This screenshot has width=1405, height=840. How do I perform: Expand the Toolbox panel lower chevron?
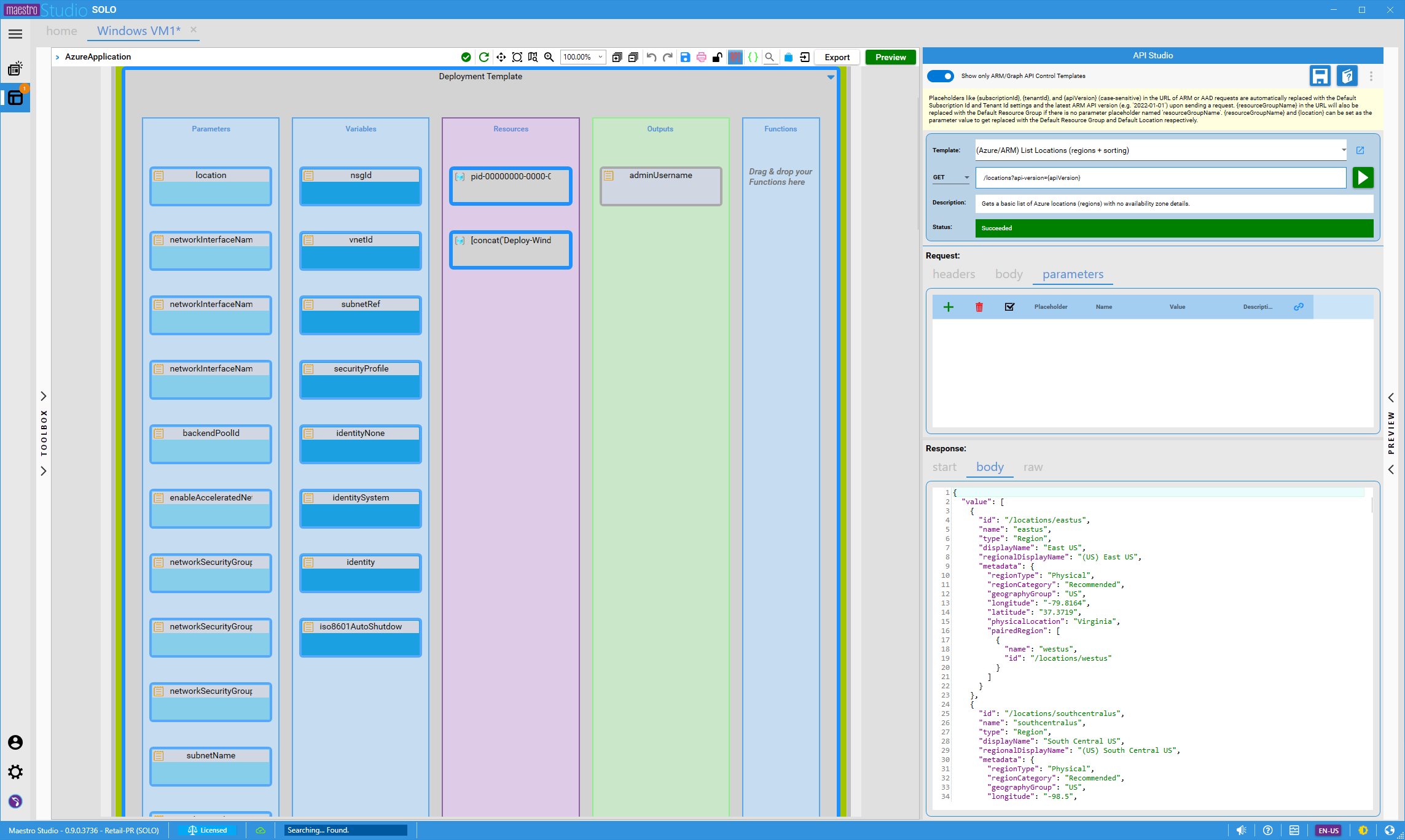44,471
